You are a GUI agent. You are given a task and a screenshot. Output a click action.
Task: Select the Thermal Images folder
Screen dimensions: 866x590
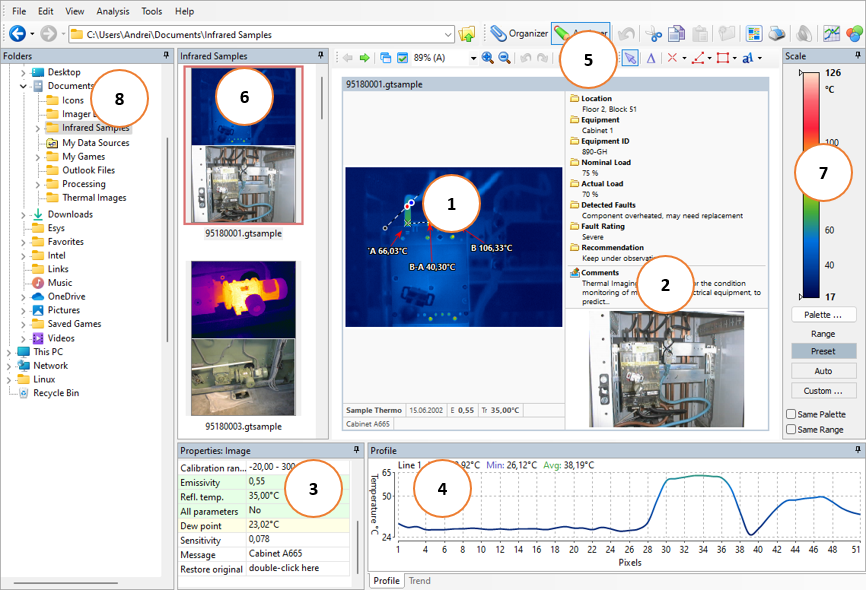(x=94, y=197)
